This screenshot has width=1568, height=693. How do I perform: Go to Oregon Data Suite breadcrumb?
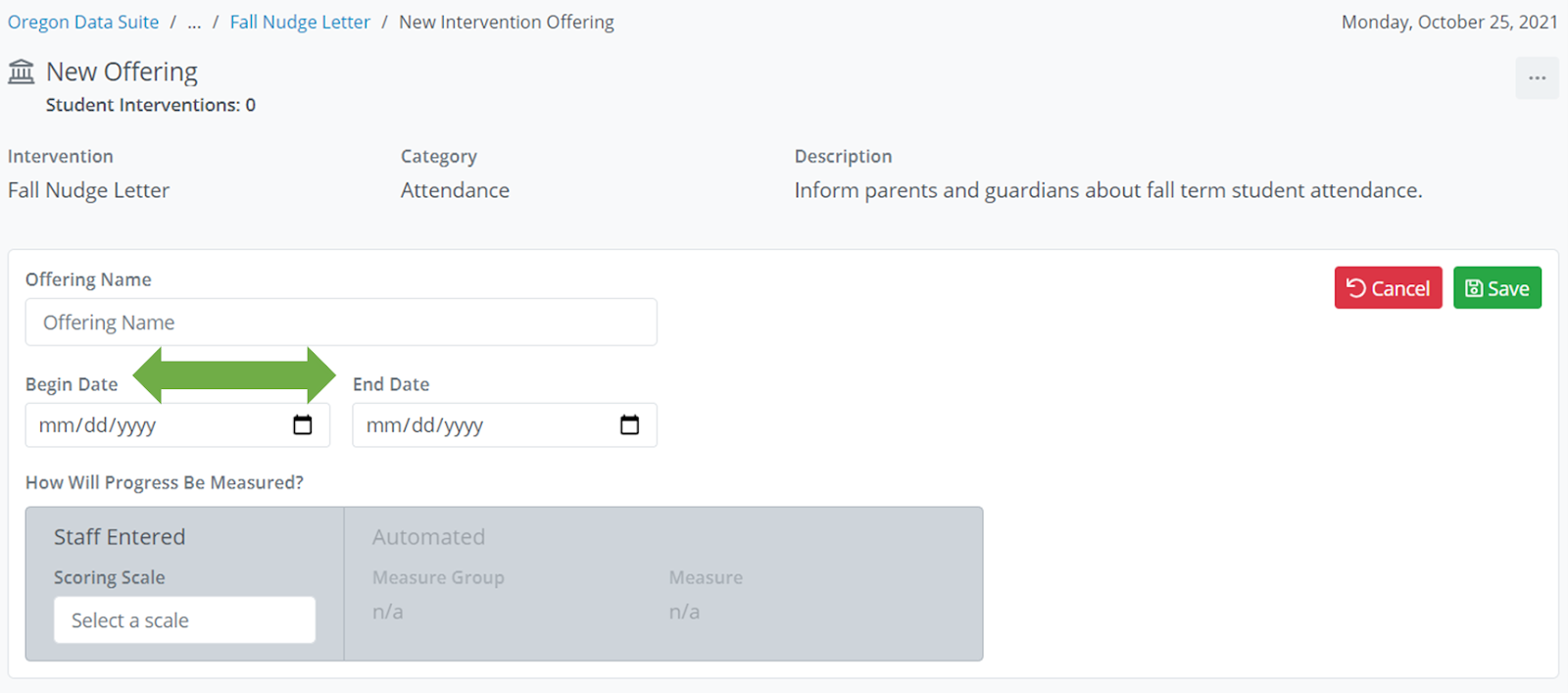(83, 22)
